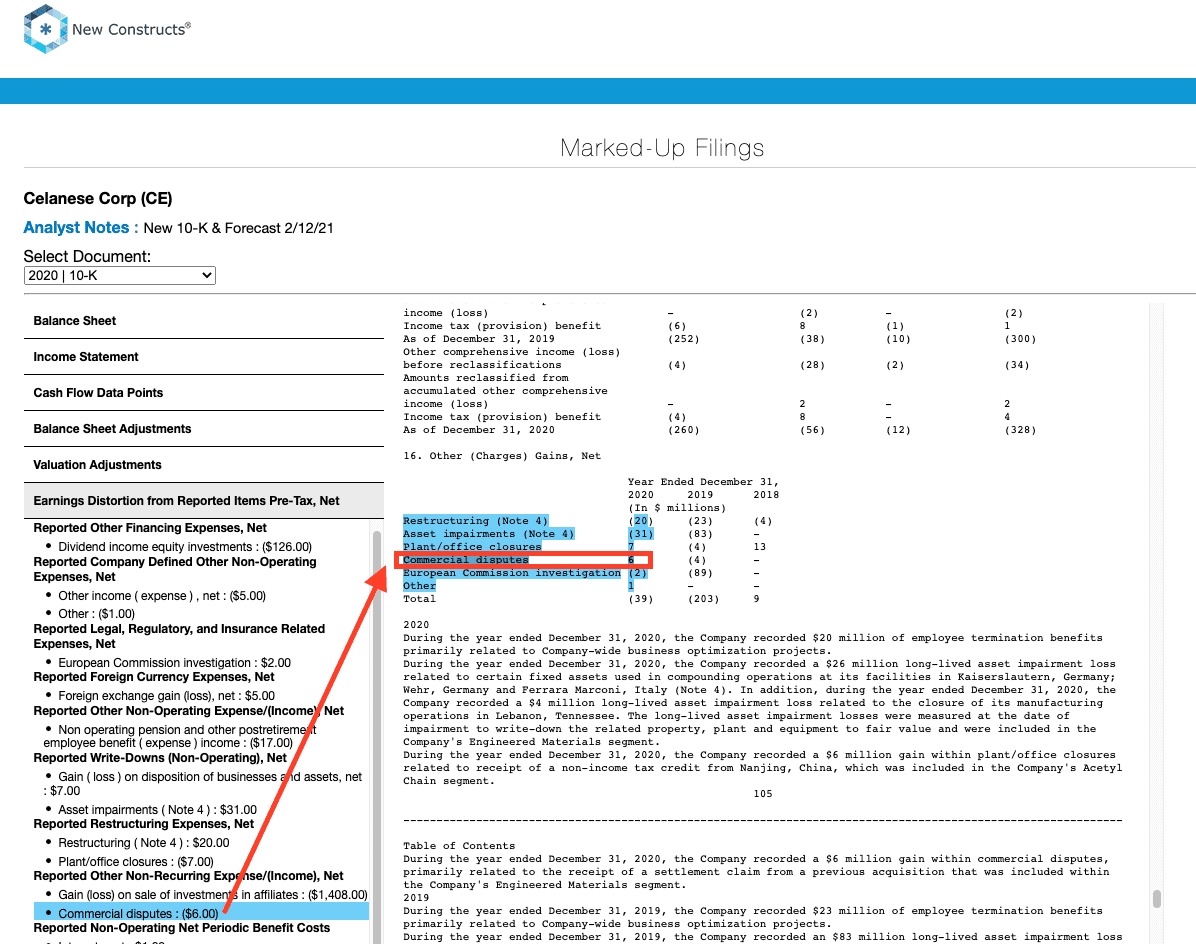This screenshot has width=1196, height=944.
Task: Click the Table of Contents text in filing
Action: point(459,846)
